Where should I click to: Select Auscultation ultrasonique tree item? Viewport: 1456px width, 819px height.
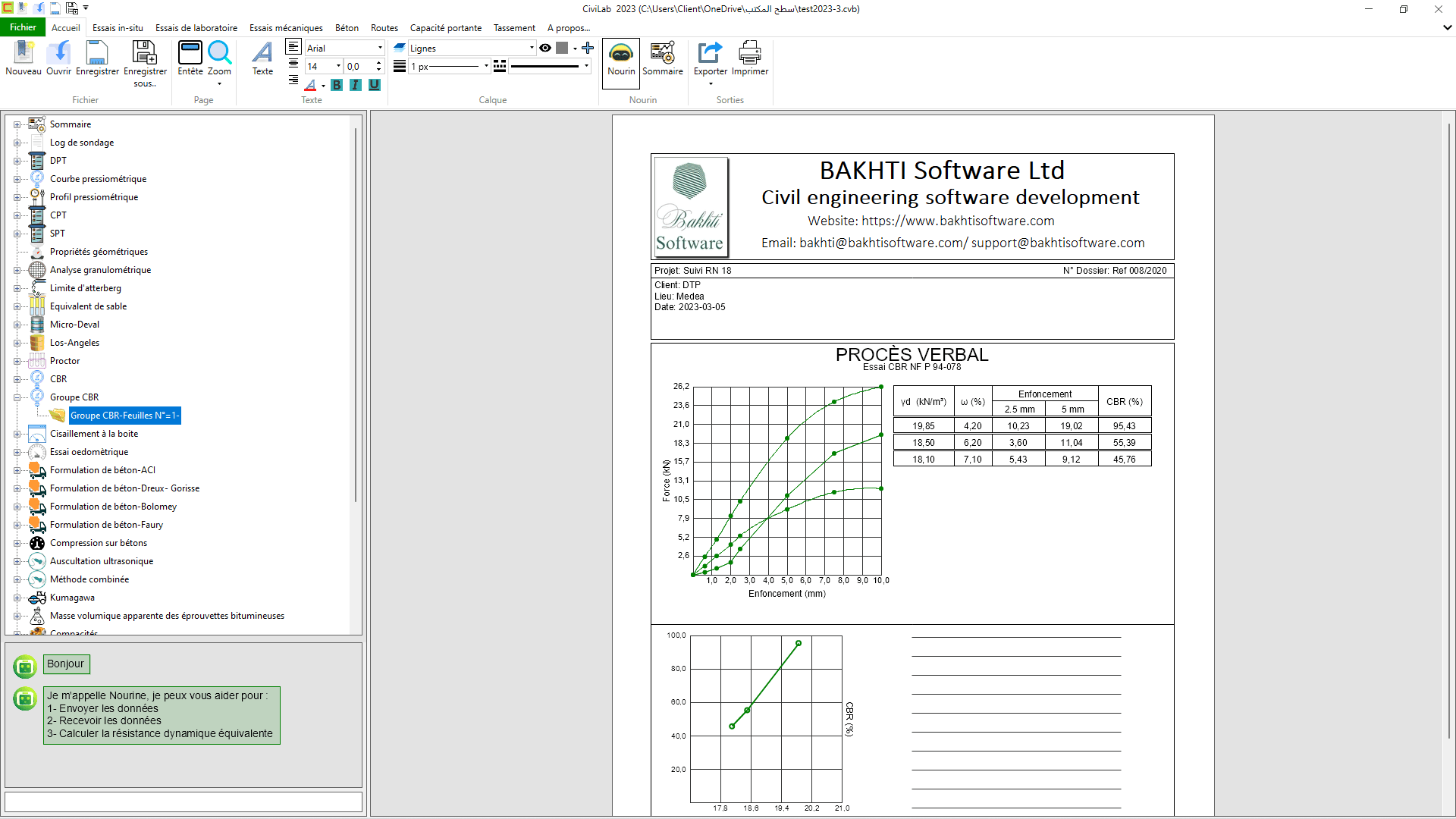coord(102,561)
